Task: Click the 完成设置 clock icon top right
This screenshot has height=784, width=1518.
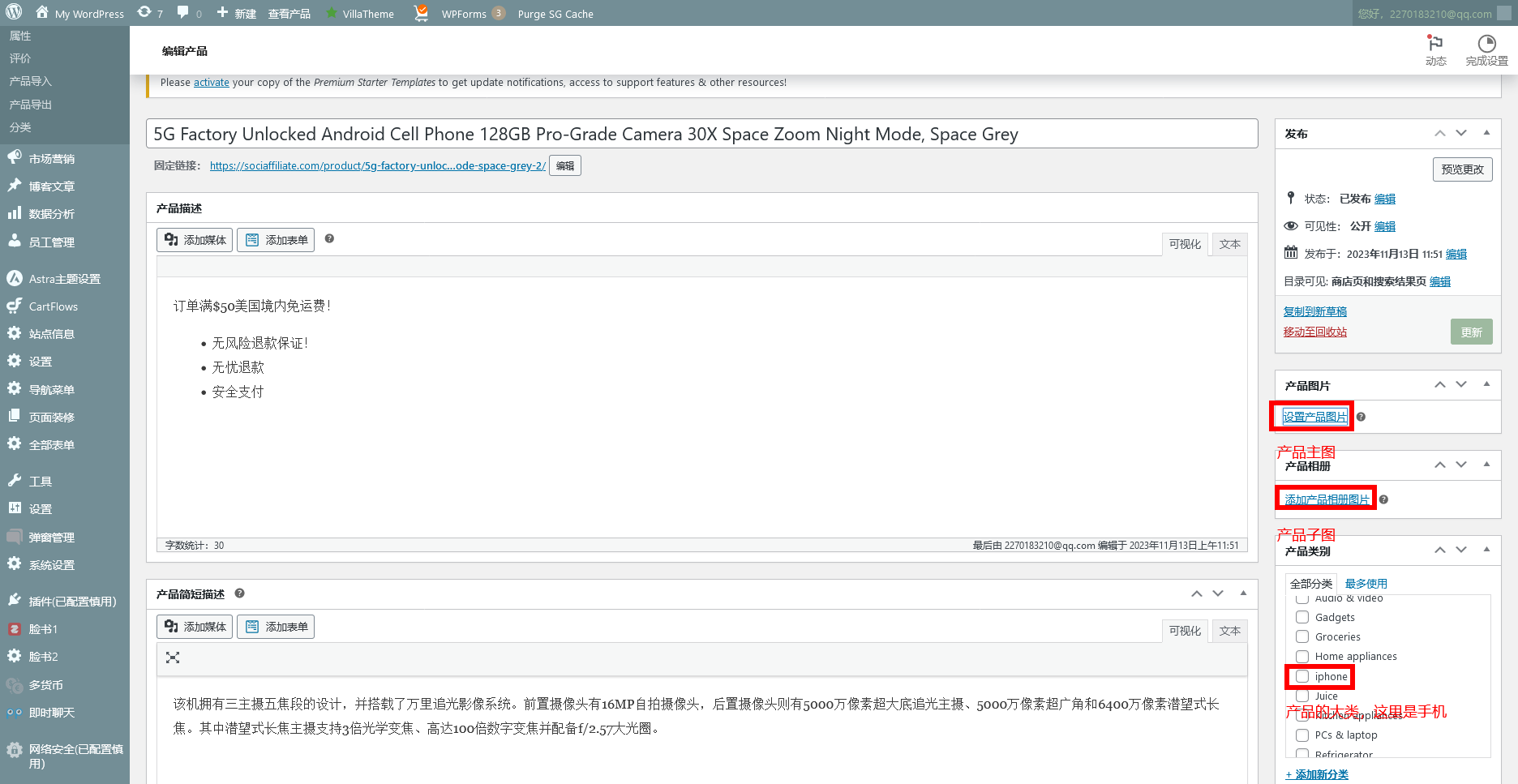Action: click(x=1486, y=42)
